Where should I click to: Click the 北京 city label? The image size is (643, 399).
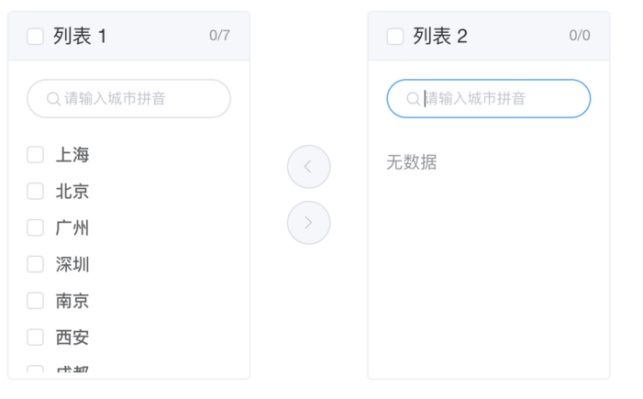(x=73, y=192)
